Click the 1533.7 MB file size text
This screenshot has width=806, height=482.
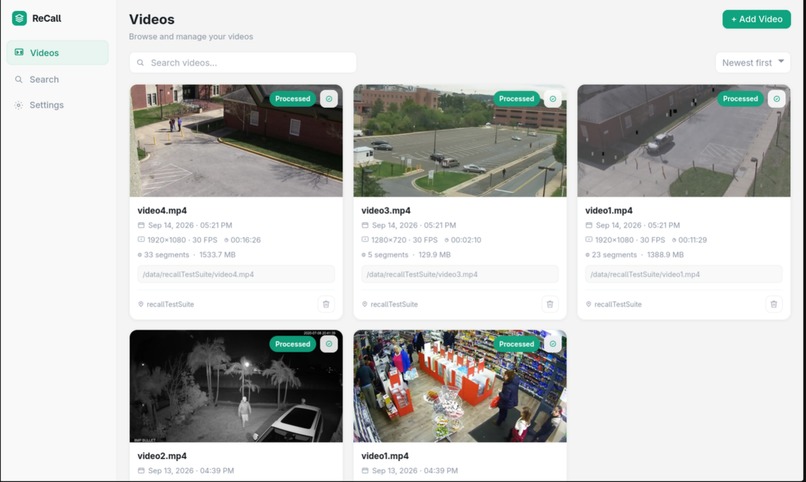point(217,255)
